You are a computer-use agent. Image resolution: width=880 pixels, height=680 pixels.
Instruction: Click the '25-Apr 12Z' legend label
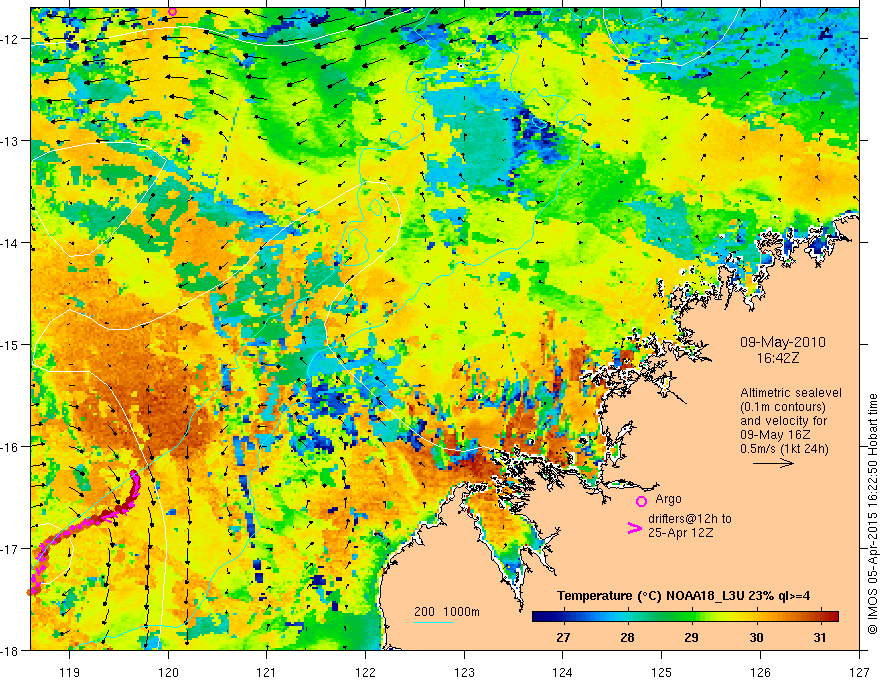click(681, 533)
